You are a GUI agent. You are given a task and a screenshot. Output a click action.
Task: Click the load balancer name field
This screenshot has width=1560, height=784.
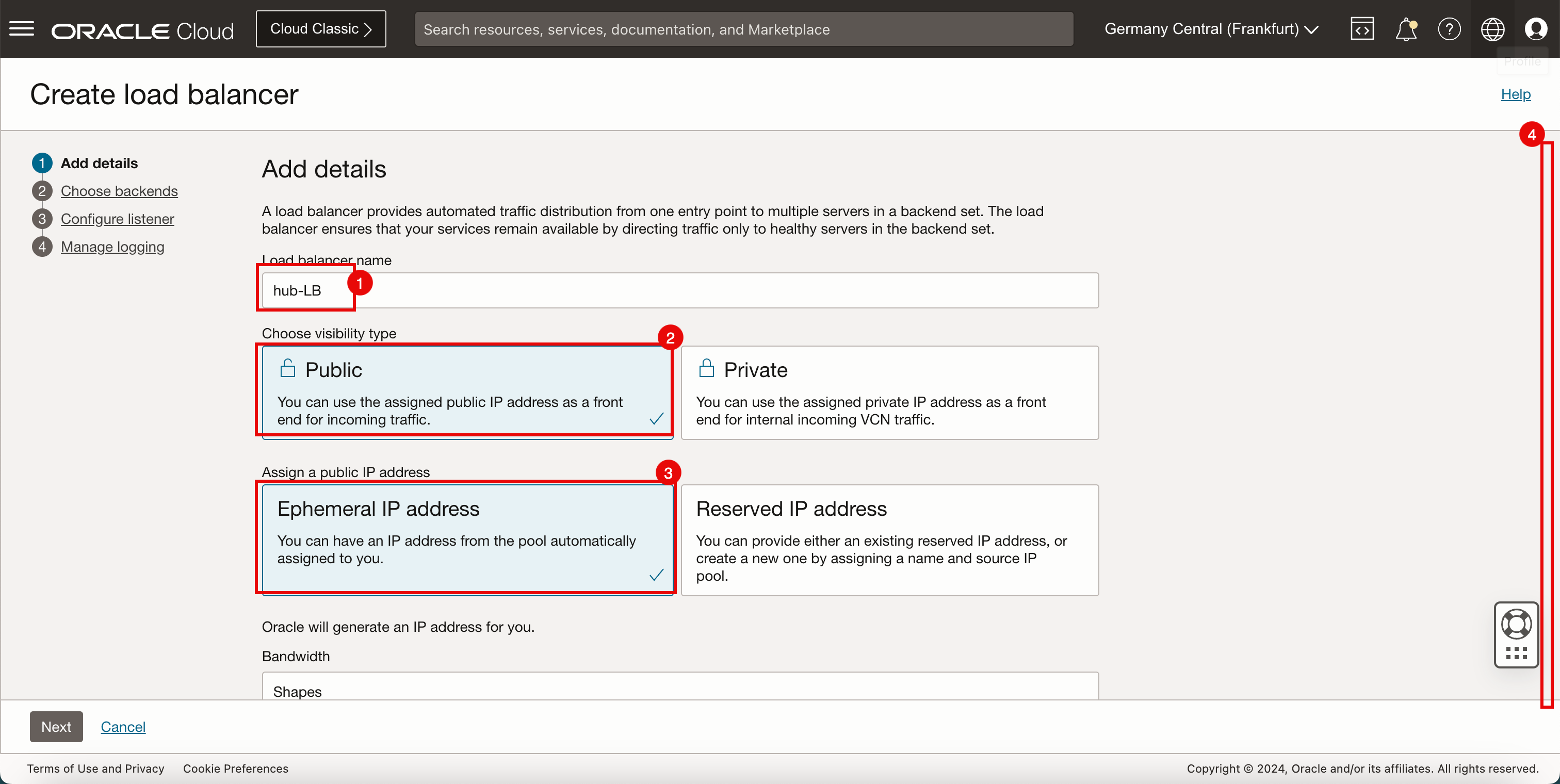tap(679, 290)
